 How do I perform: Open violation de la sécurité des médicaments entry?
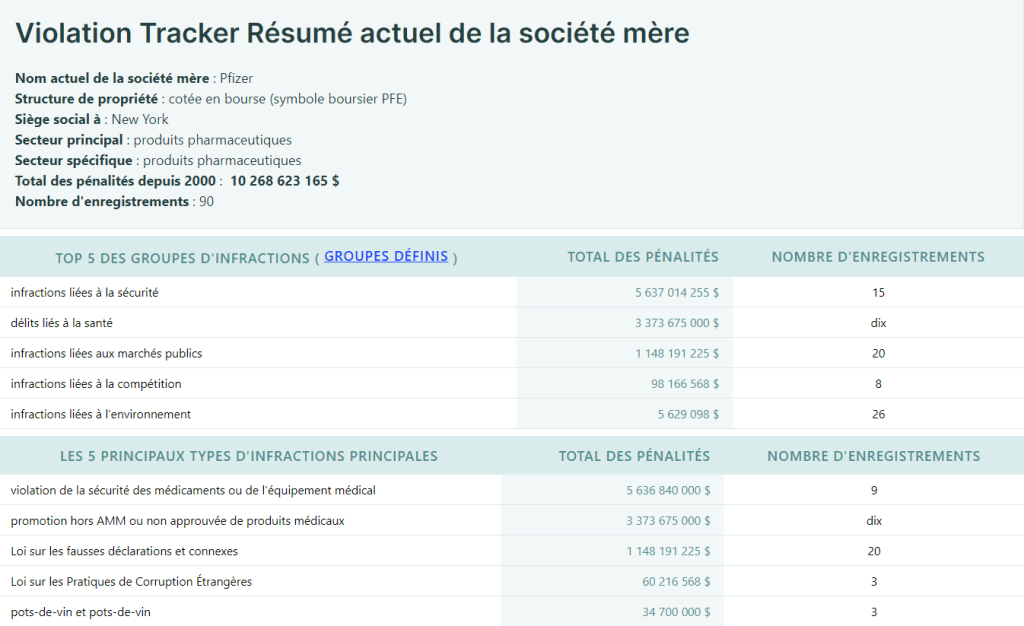[x=193, y=490]
